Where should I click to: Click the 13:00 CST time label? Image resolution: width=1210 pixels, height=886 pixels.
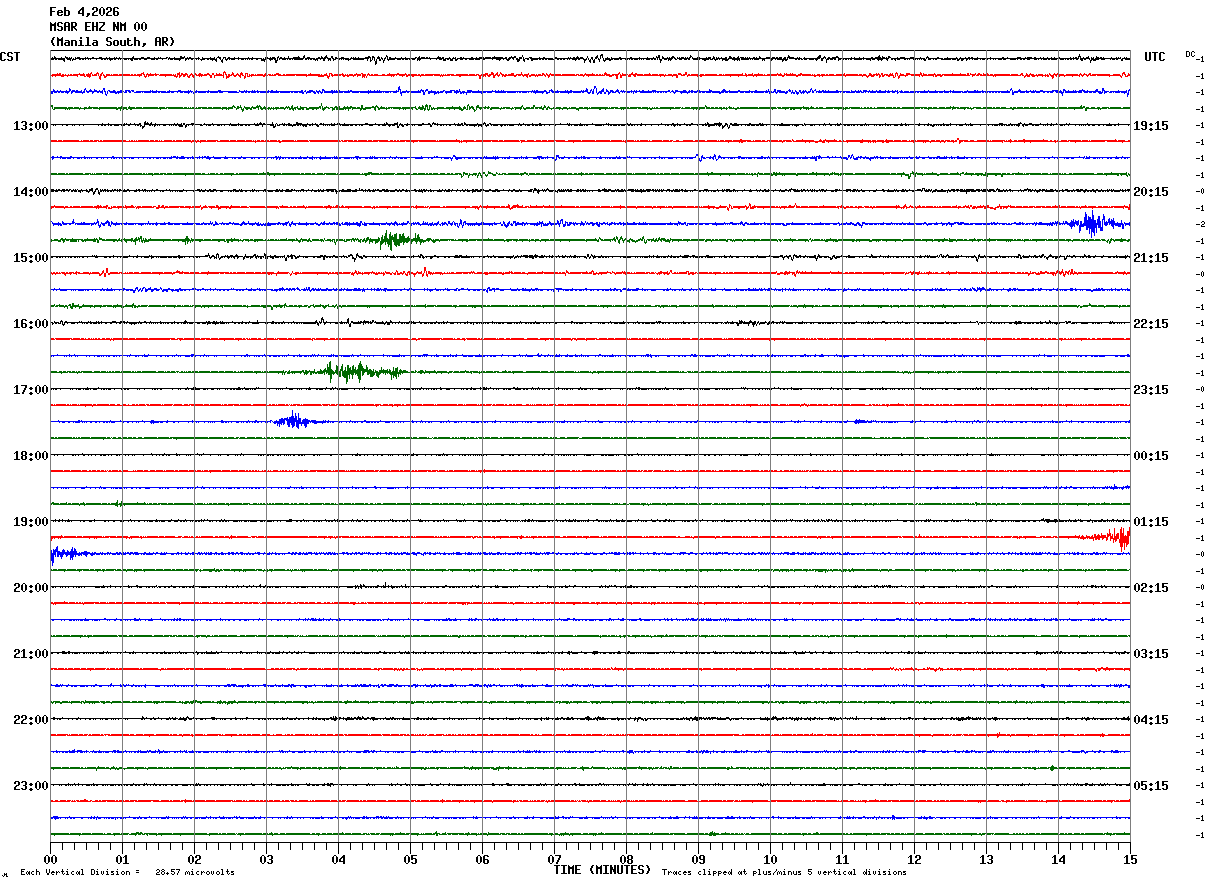(x=30, y=126)
